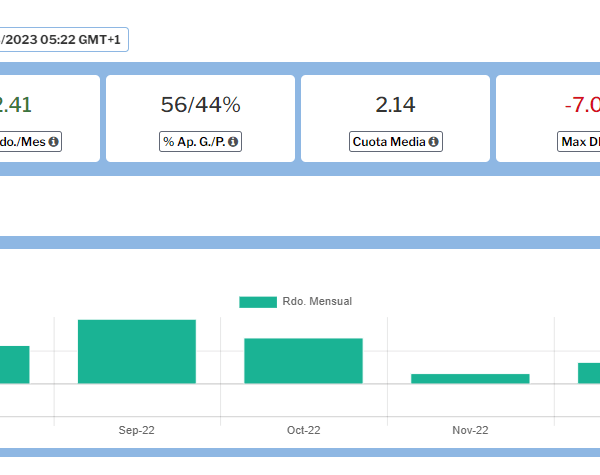Click info icon beside Cuota Media
Image resolution: width=600 pixels, height=475 pixels.
pos(433,142)
